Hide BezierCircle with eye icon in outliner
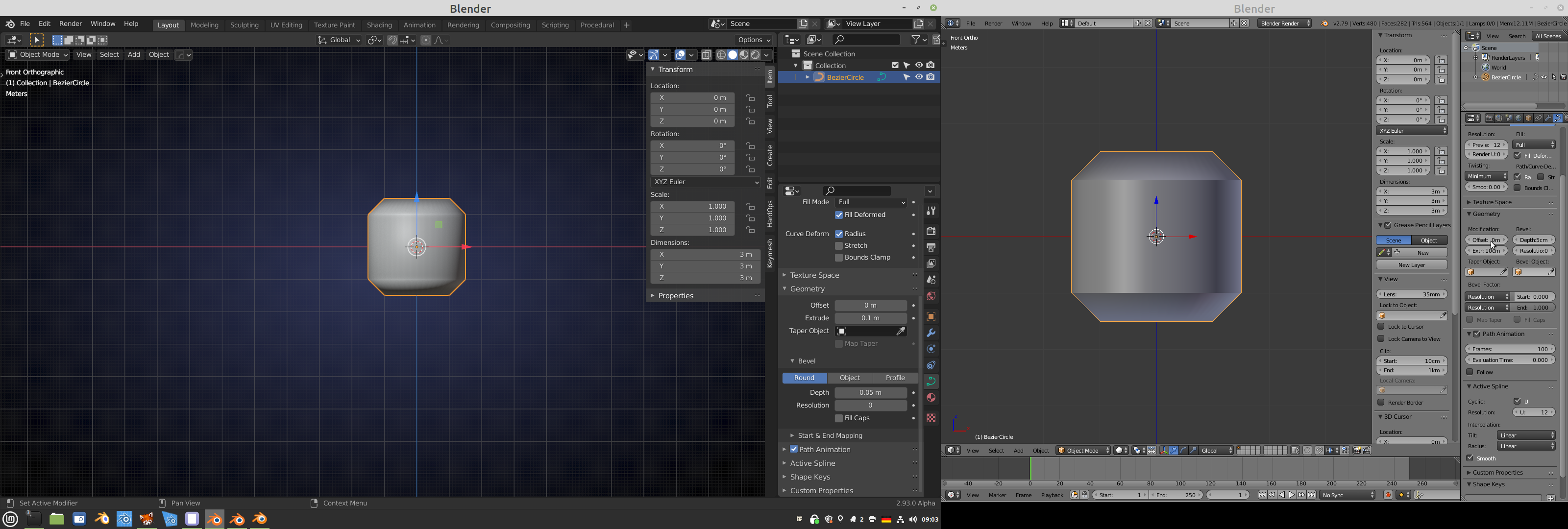 pos(919,77)
